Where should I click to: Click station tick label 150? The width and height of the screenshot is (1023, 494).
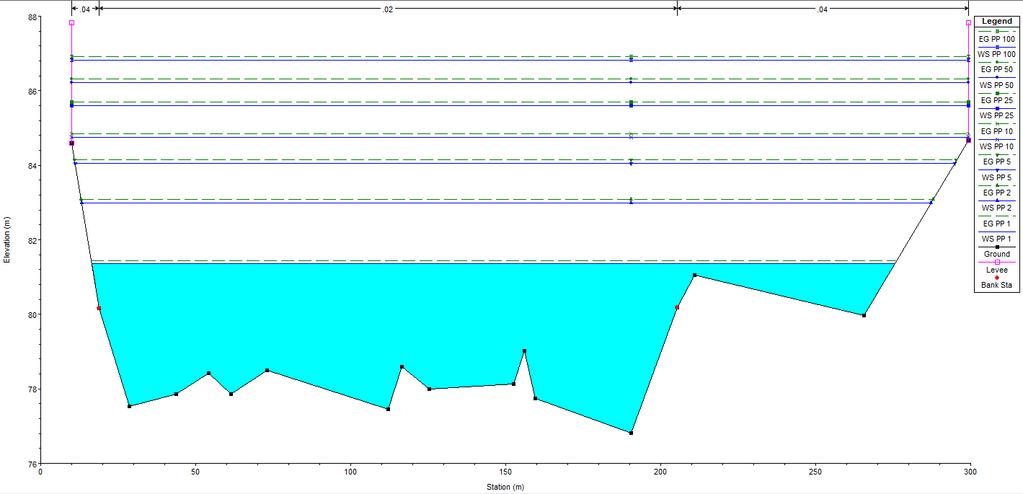(506, 471)
